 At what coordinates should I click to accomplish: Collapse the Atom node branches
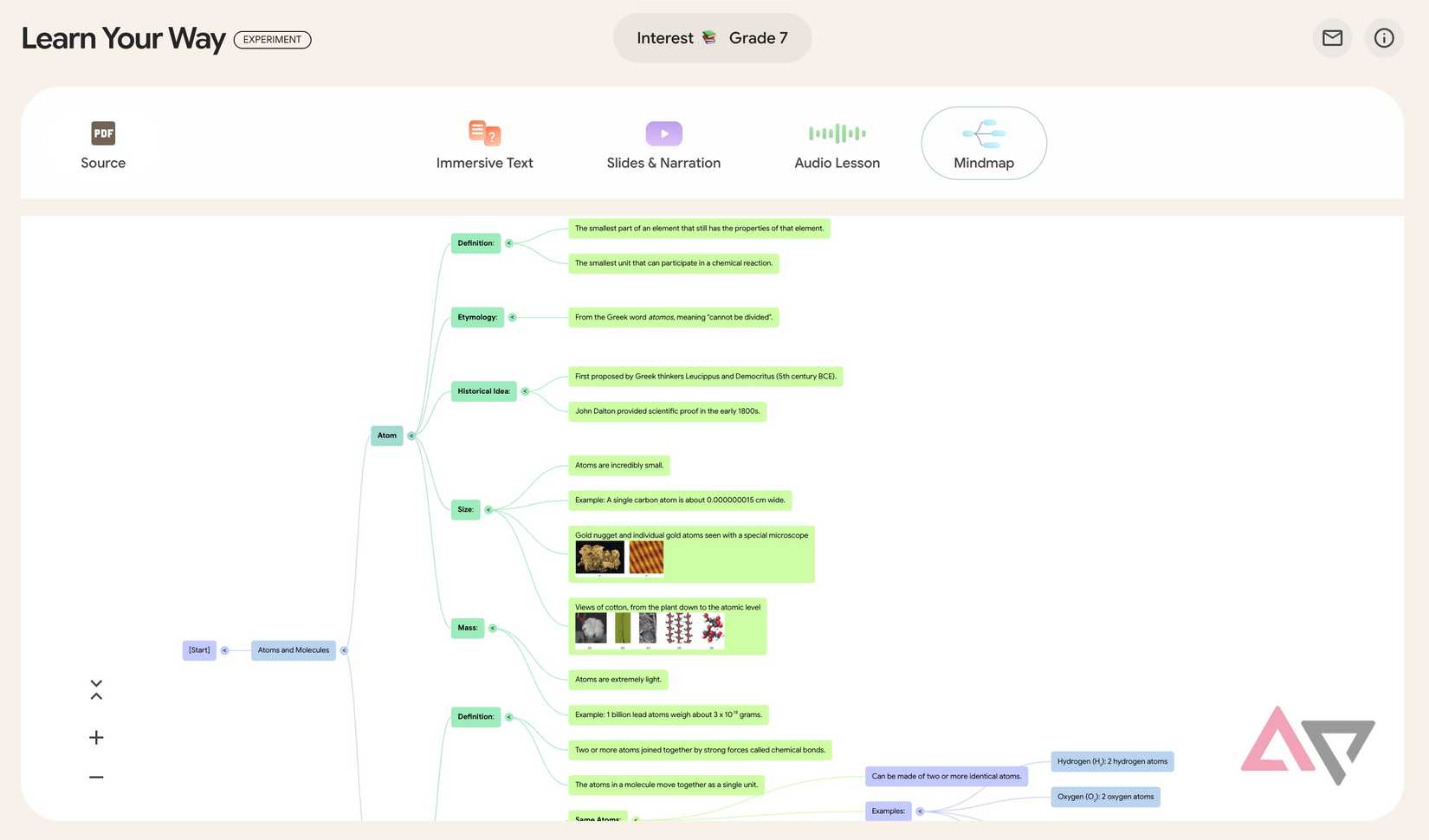click(412, 436)
